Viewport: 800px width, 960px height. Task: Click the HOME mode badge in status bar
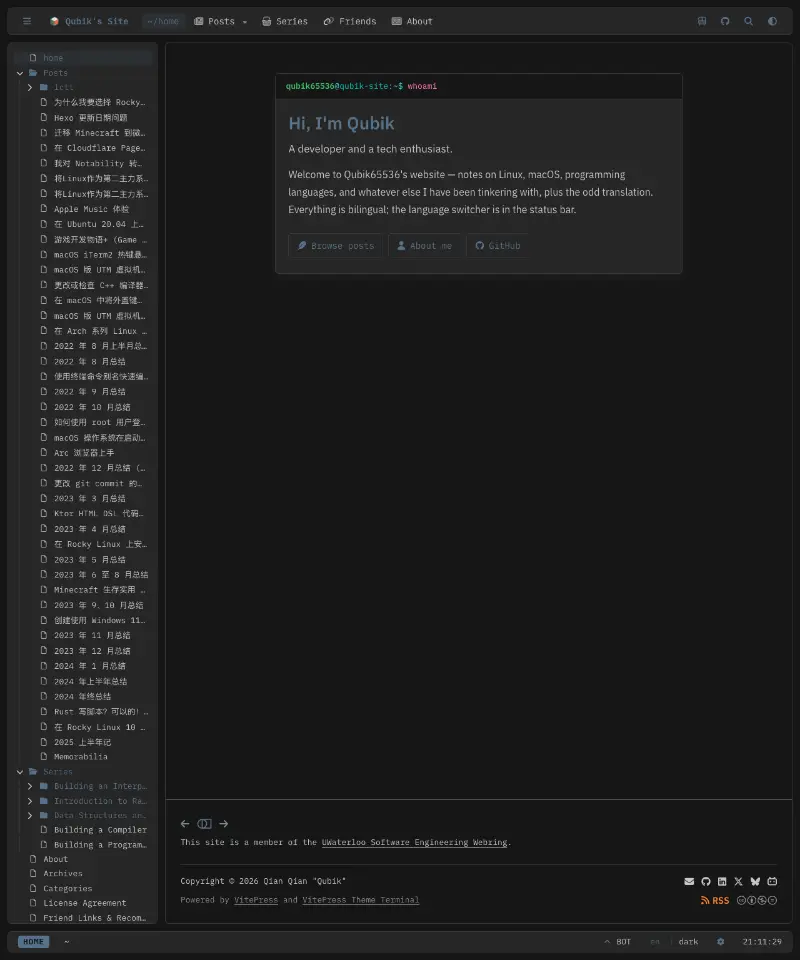click(x=34, y=942)
